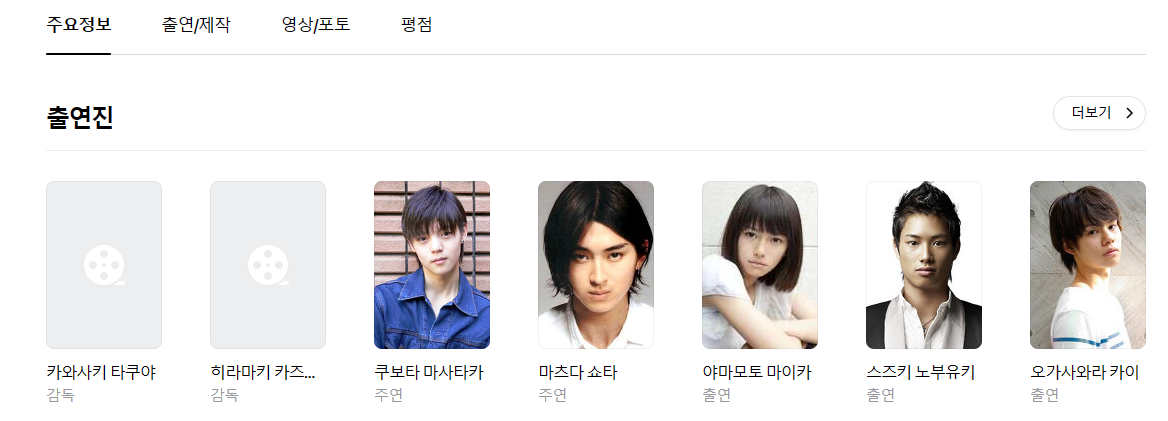
Task: Click film reel placeholder for 카와사키 타쿠야
Action: (x=104, y=265)
